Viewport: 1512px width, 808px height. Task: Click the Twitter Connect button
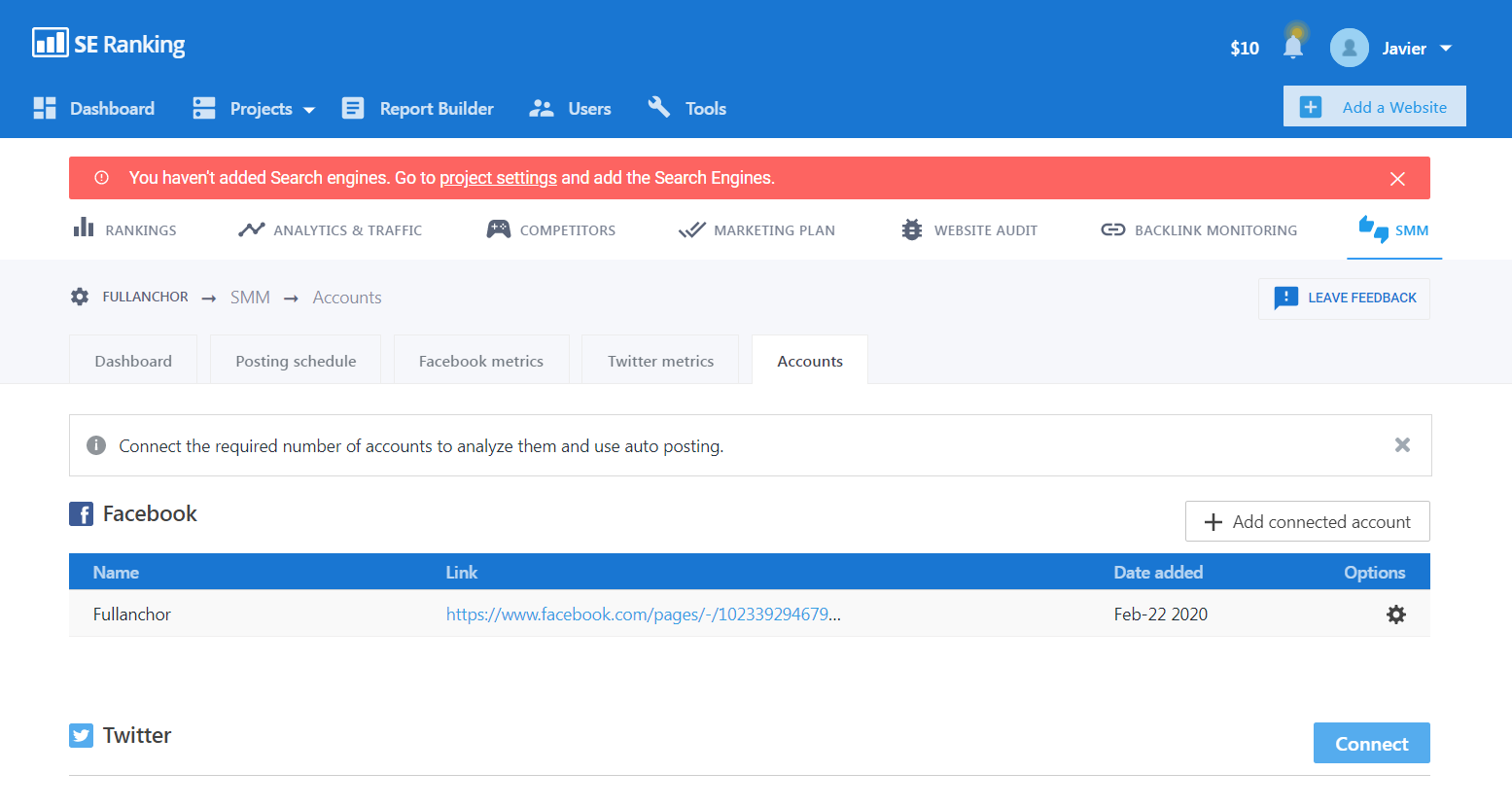(1372, 743)
